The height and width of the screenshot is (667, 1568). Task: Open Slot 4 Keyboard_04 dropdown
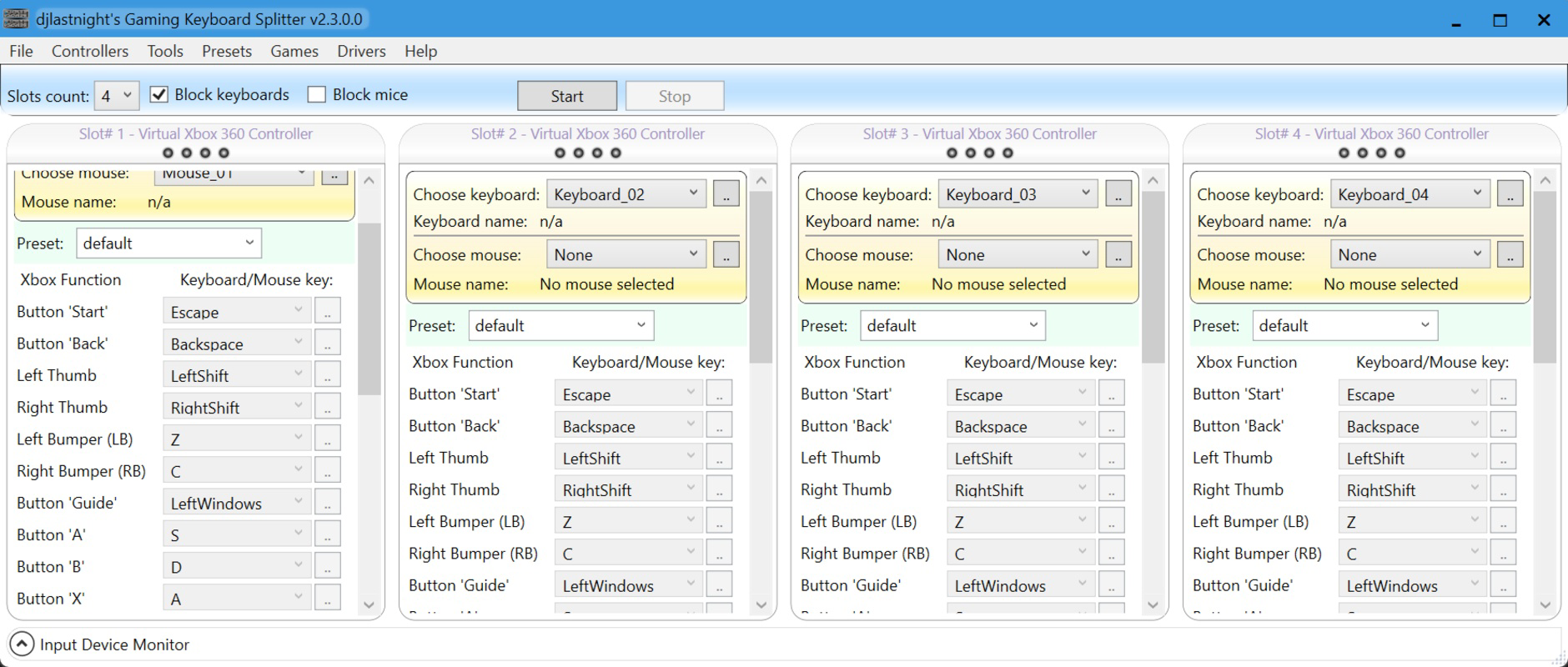pos(1410,194)
